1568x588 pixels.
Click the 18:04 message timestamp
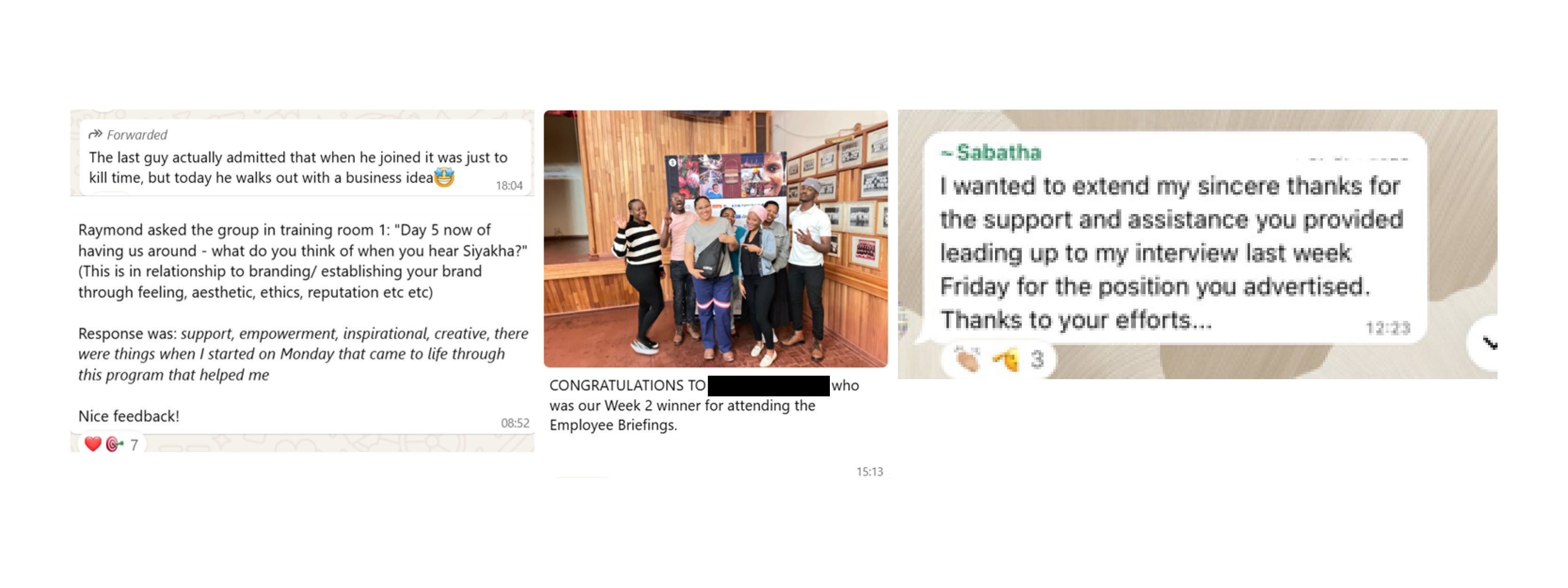[509, 186]
